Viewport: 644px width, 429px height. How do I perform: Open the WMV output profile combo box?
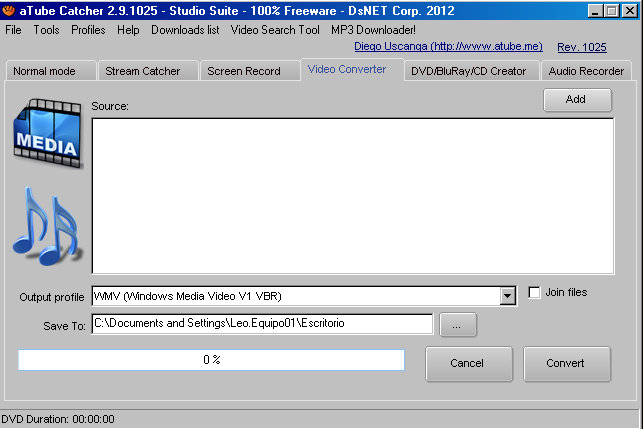coord(296,296)
